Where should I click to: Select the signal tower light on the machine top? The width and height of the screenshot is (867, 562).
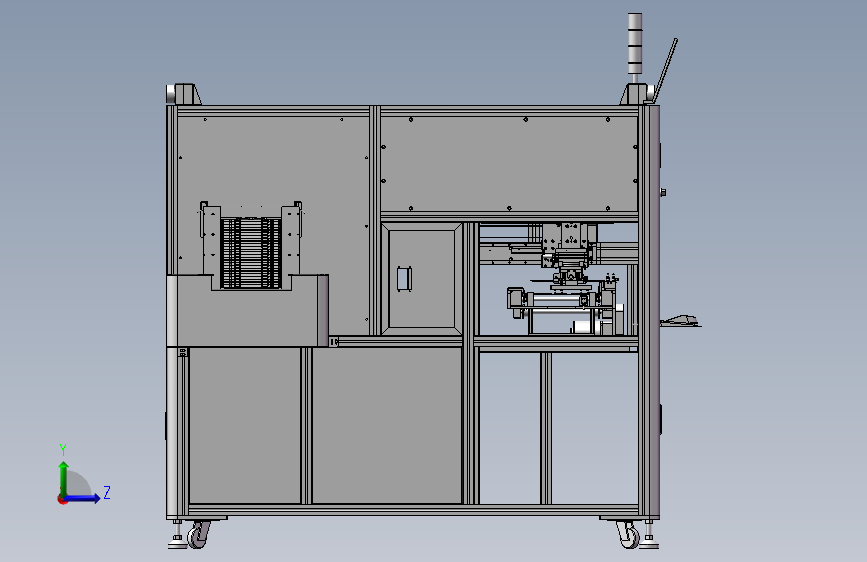point(635,48)
